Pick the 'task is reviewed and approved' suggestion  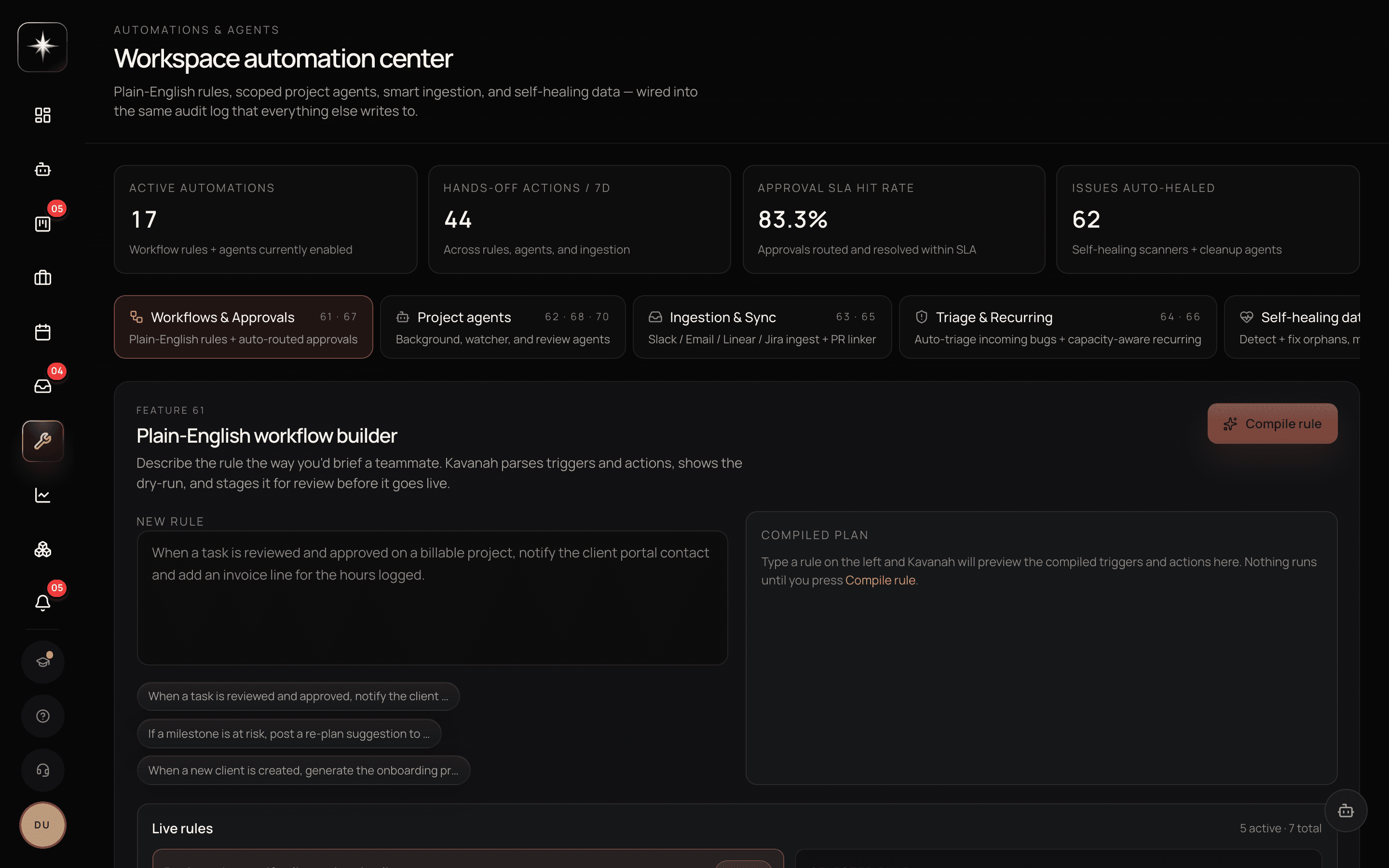[x=298, y=696]
